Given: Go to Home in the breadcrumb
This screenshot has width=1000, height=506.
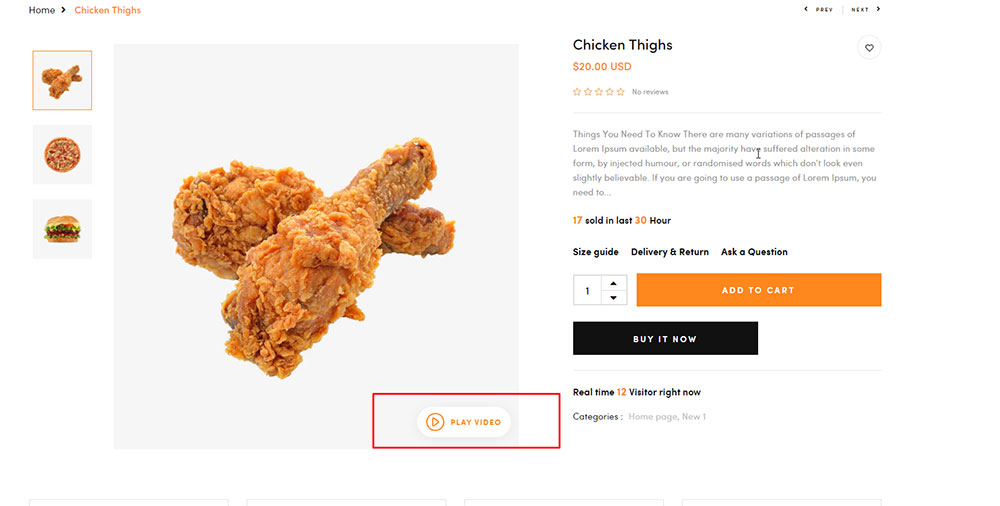Looking at the screenshot, I should (x=41, y=10).
